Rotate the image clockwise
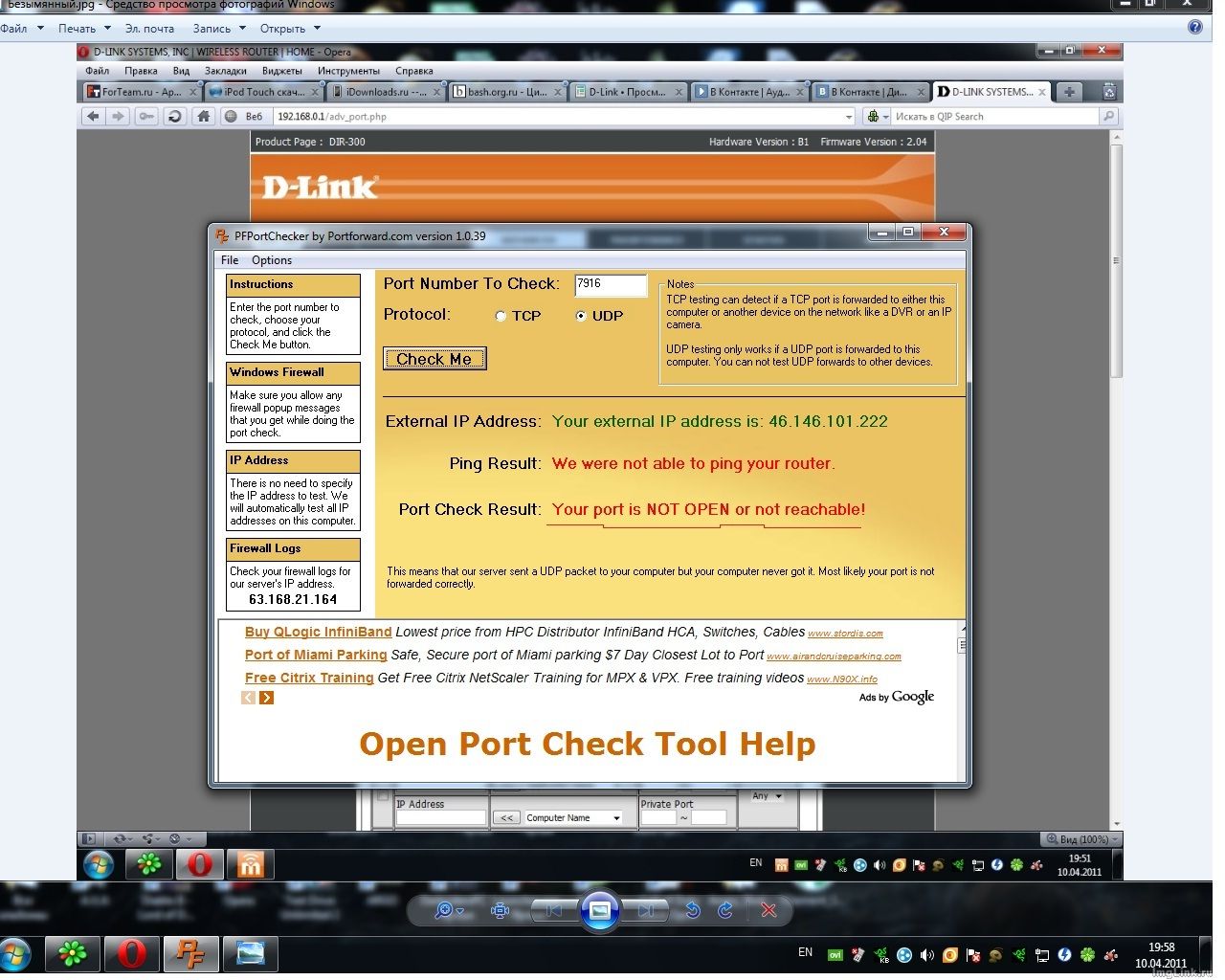The height and width of the screenshot is (980, 1225). click(725, 910)
